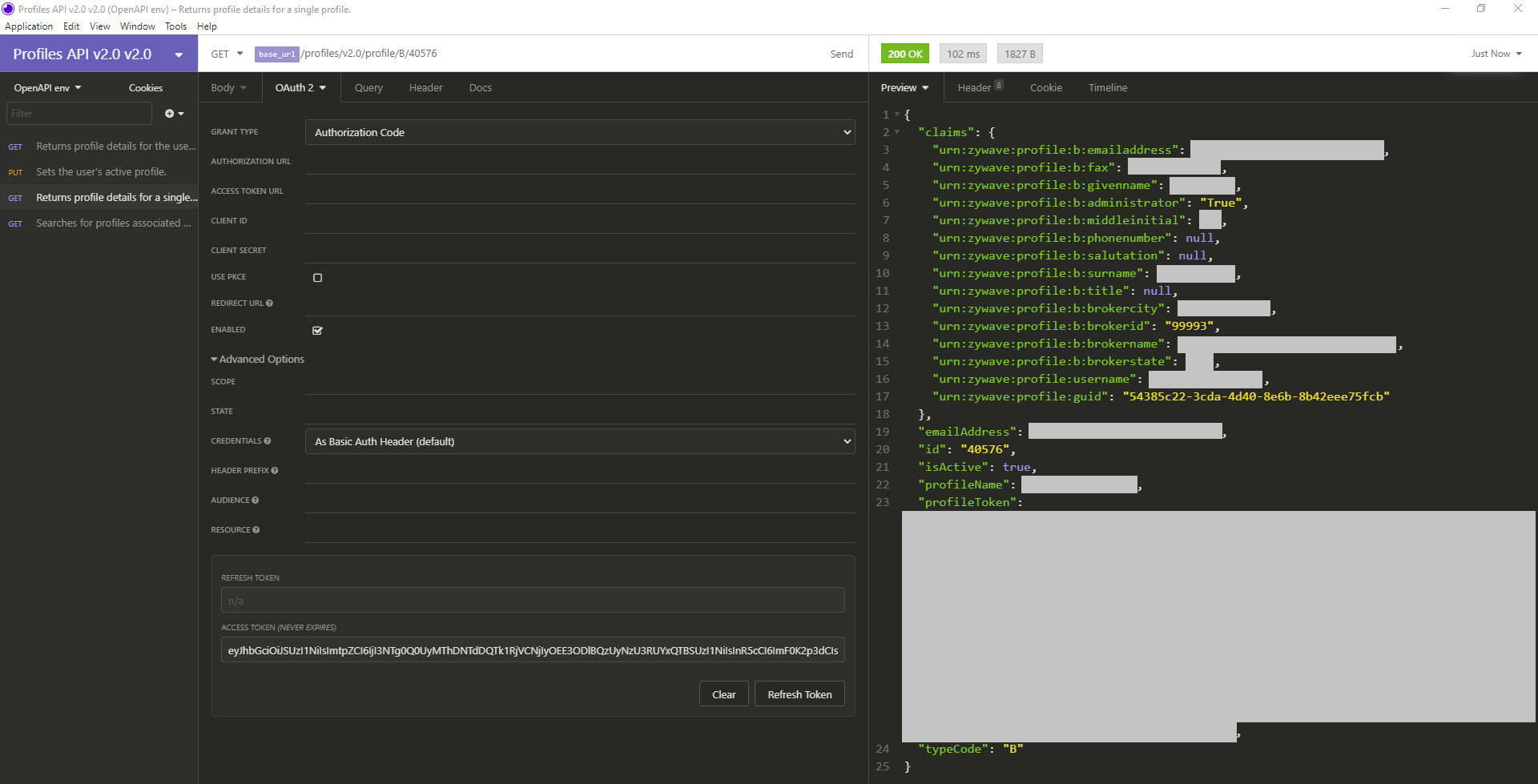
Task: Open the Tools menu
Action: click(175, 26)
